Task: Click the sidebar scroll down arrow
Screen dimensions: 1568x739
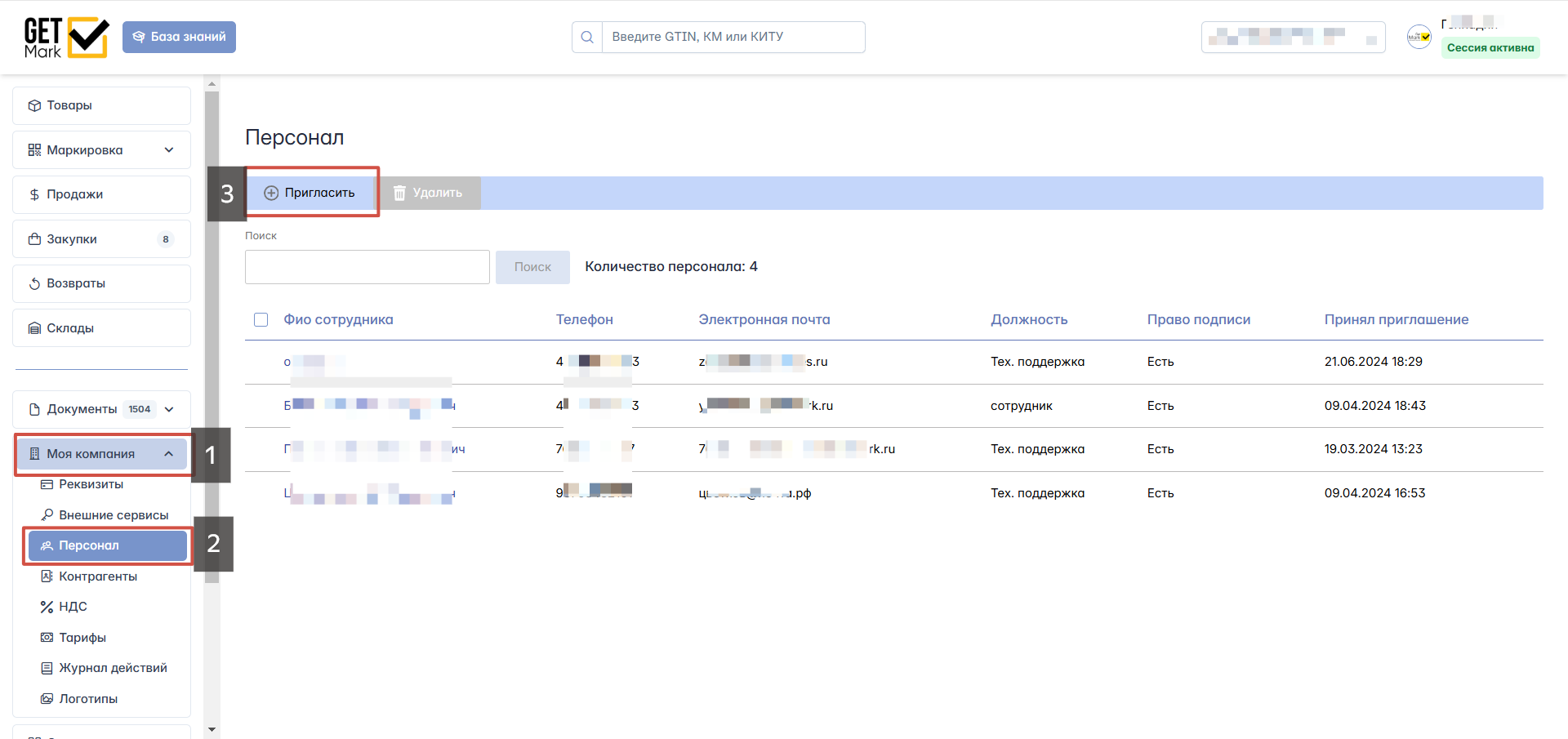Action: click(x=212, y=729)
